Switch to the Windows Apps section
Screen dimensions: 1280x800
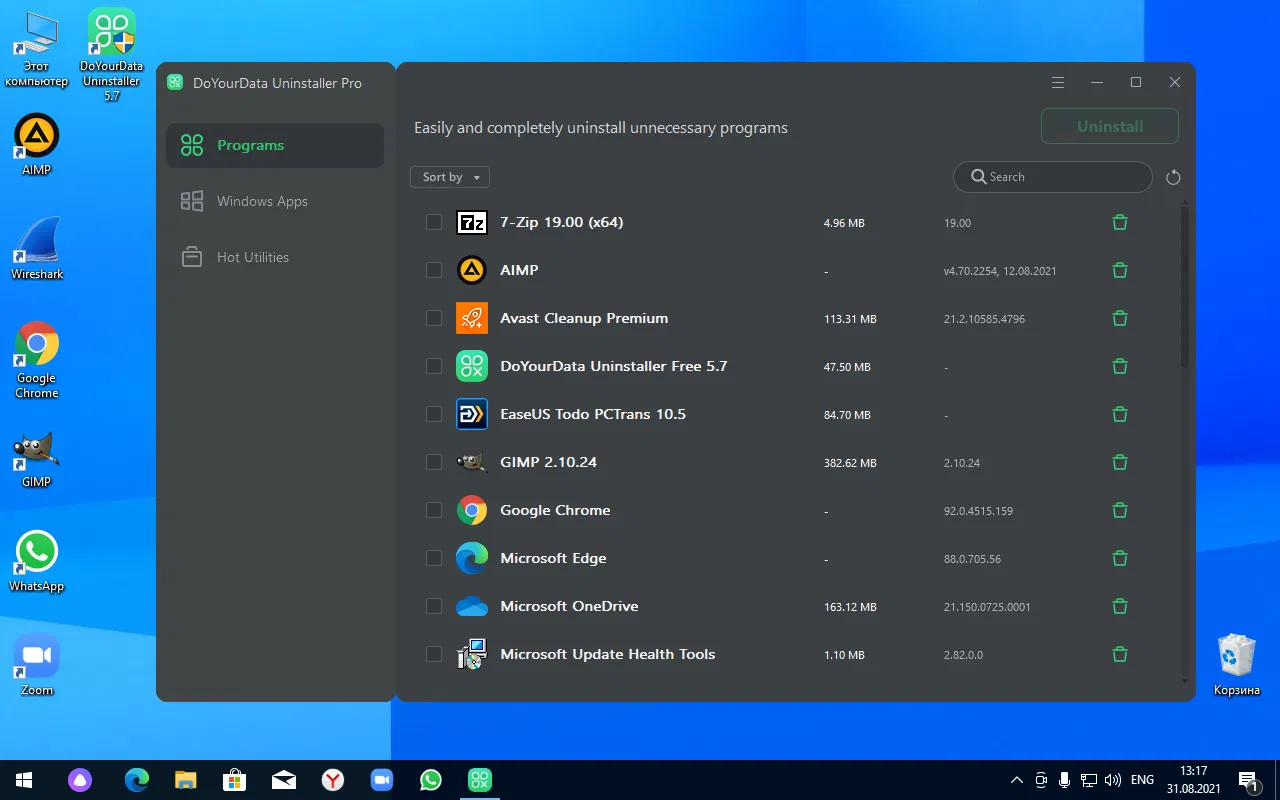(x=261, y=201)
